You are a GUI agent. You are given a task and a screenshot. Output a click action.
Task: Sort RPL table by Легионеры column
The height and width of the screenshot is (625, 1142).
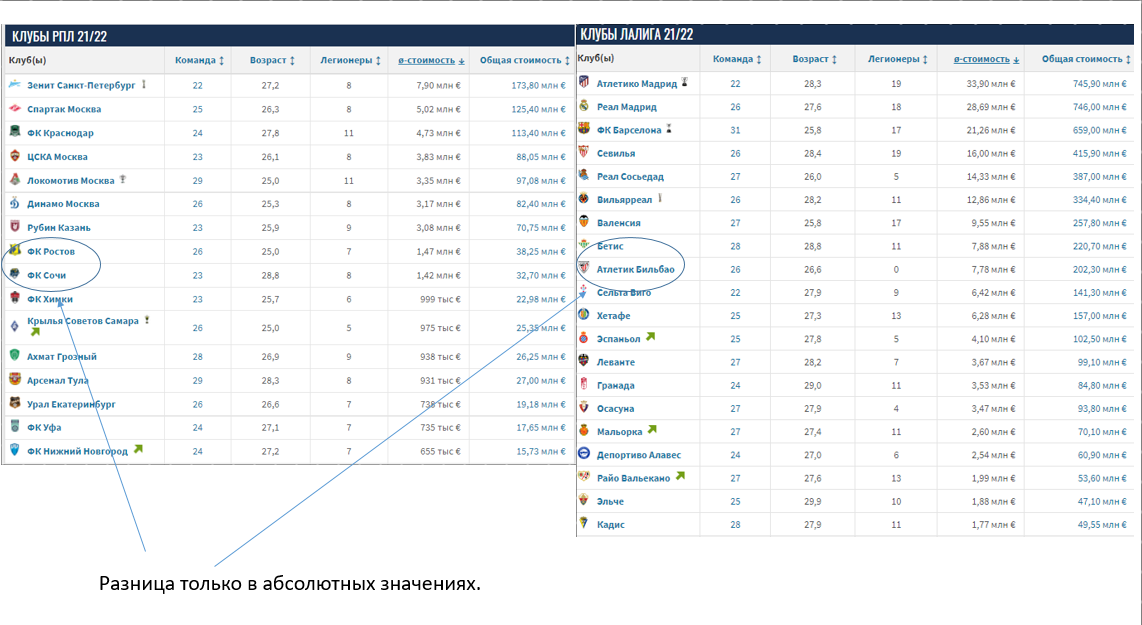(x=350, y=60)
